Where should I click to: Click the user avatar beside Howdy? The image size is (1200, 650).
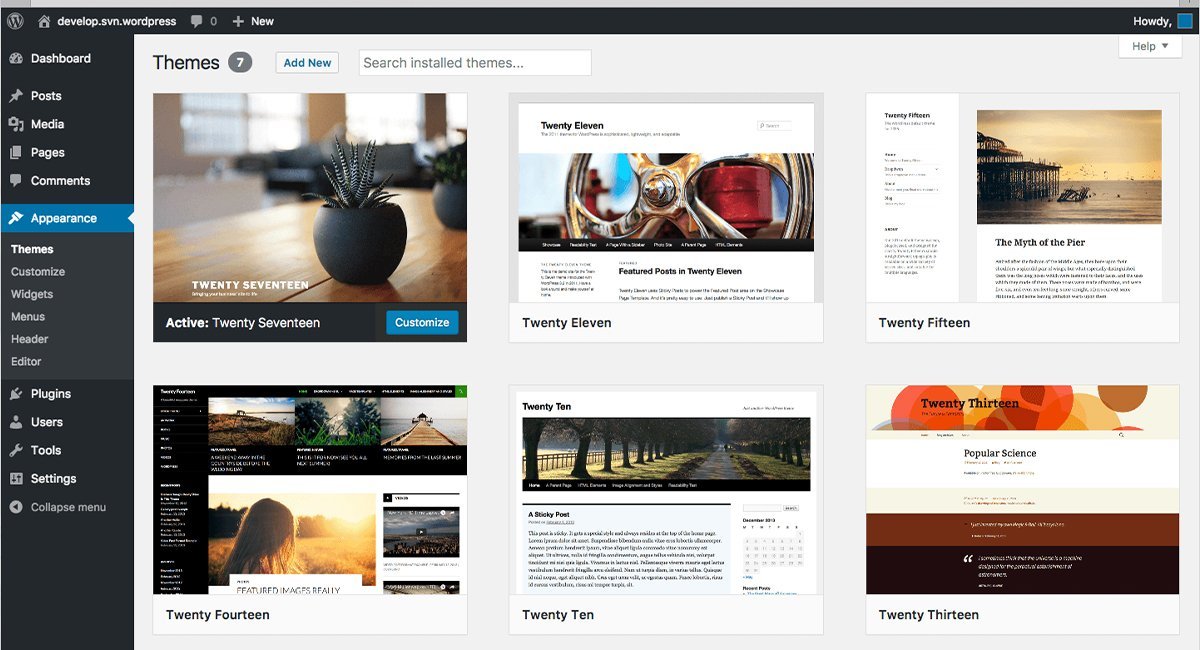click(1184, 21)
